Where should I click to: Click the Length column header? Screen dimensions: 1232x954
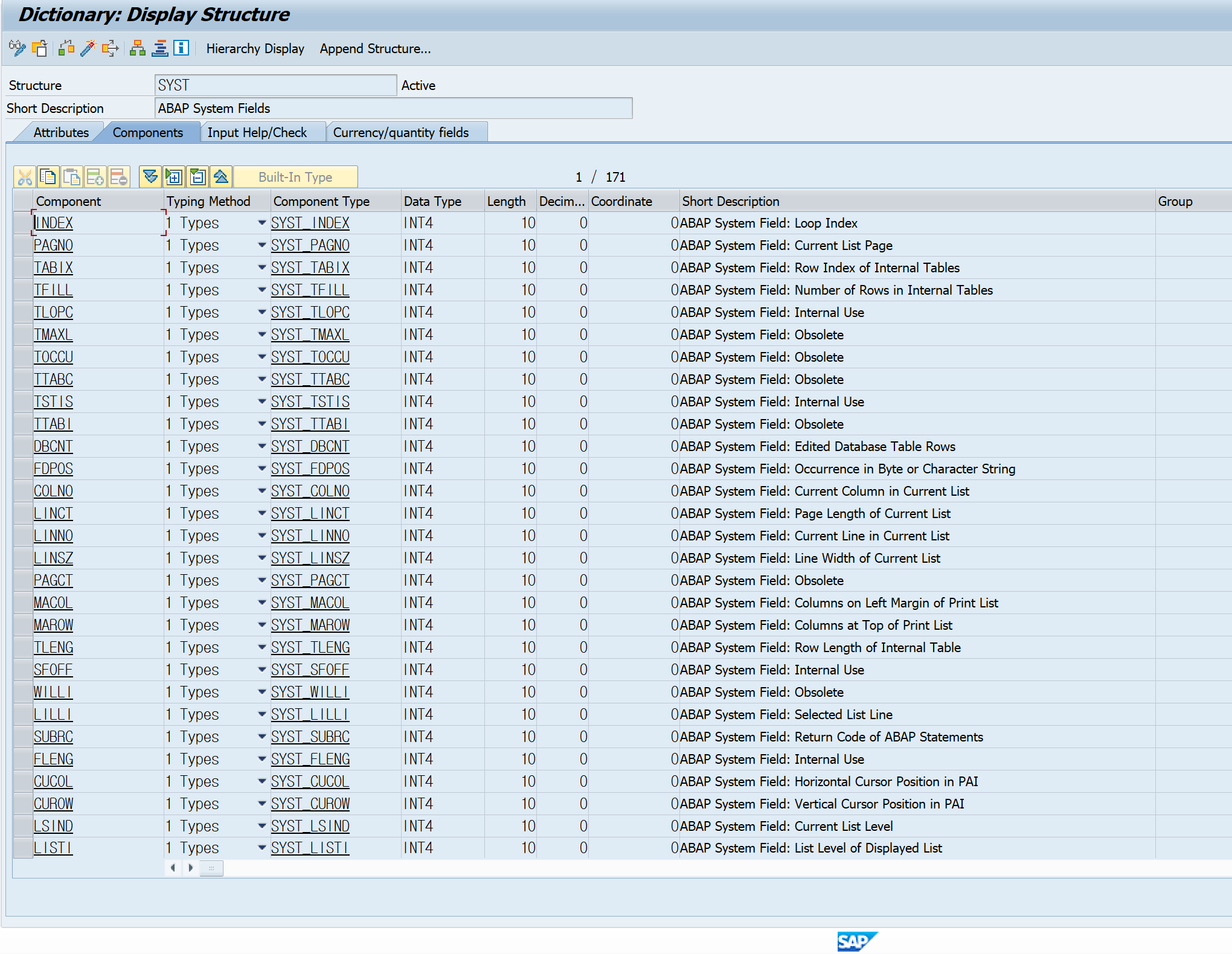click(510, 201)
